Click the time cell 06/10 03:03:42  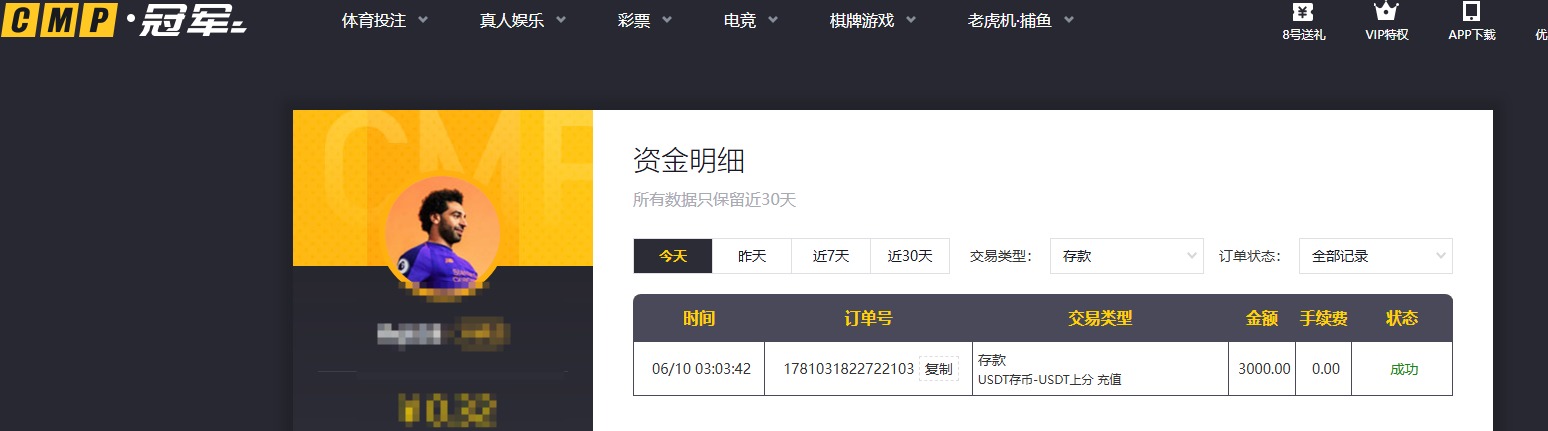tap(699, 369)
